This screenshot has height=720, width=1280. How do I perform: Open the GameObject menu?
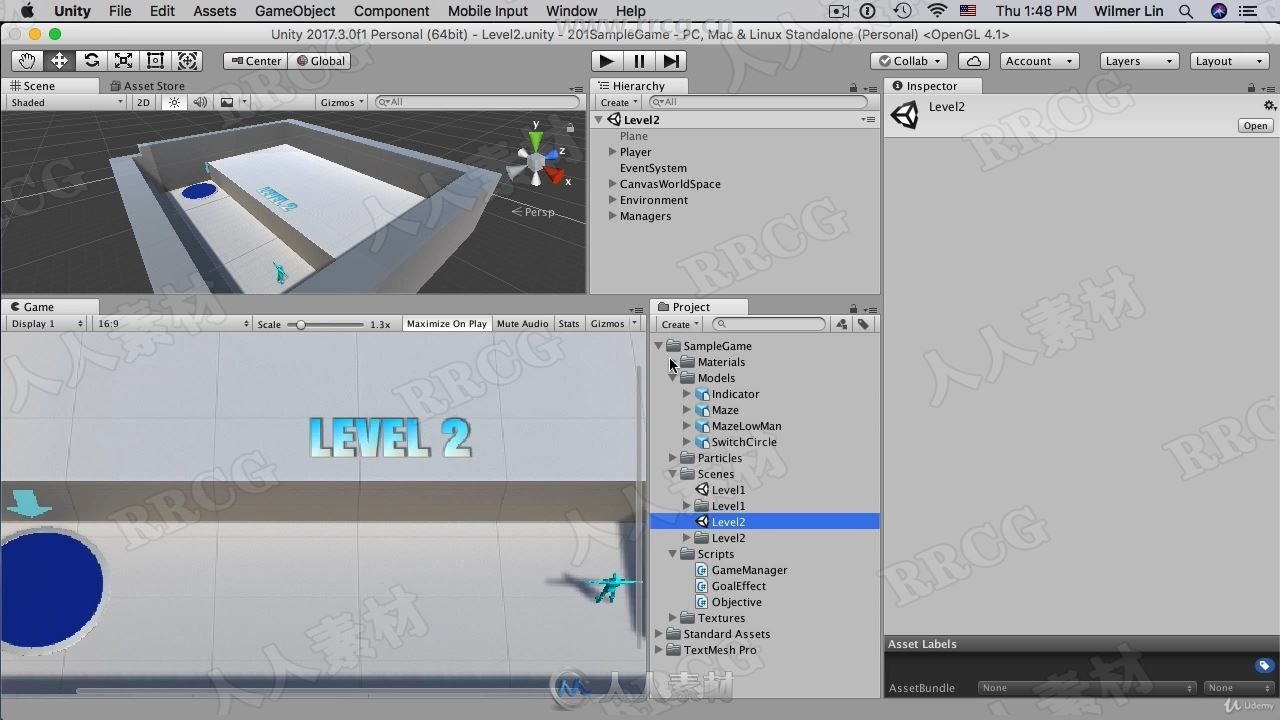(295, 11)
